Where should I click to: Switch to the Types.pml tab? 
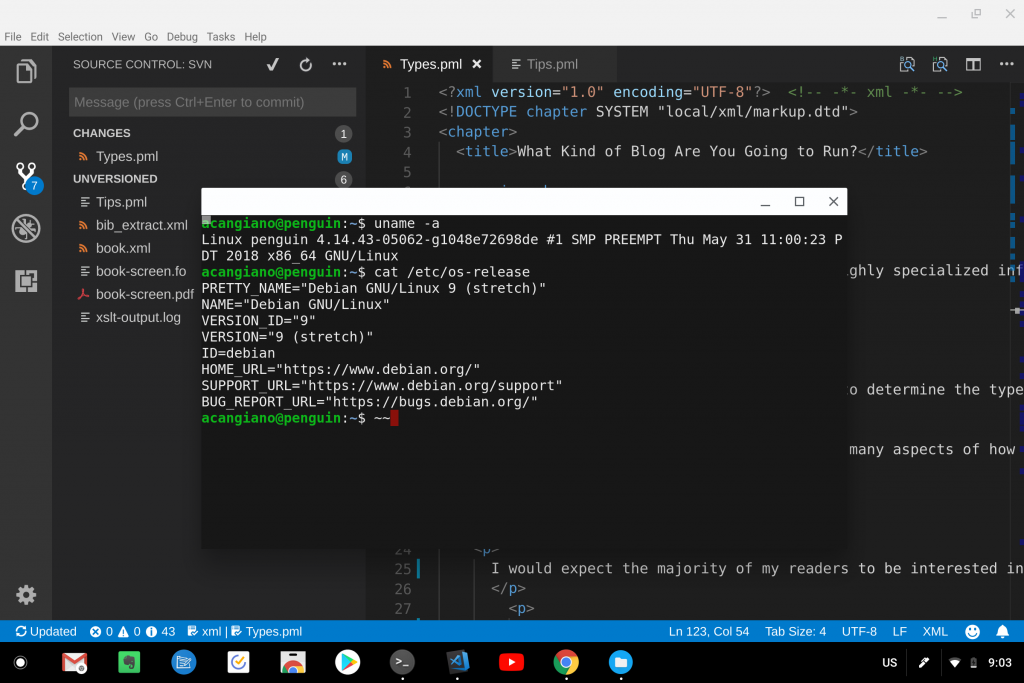click(430, 64)
